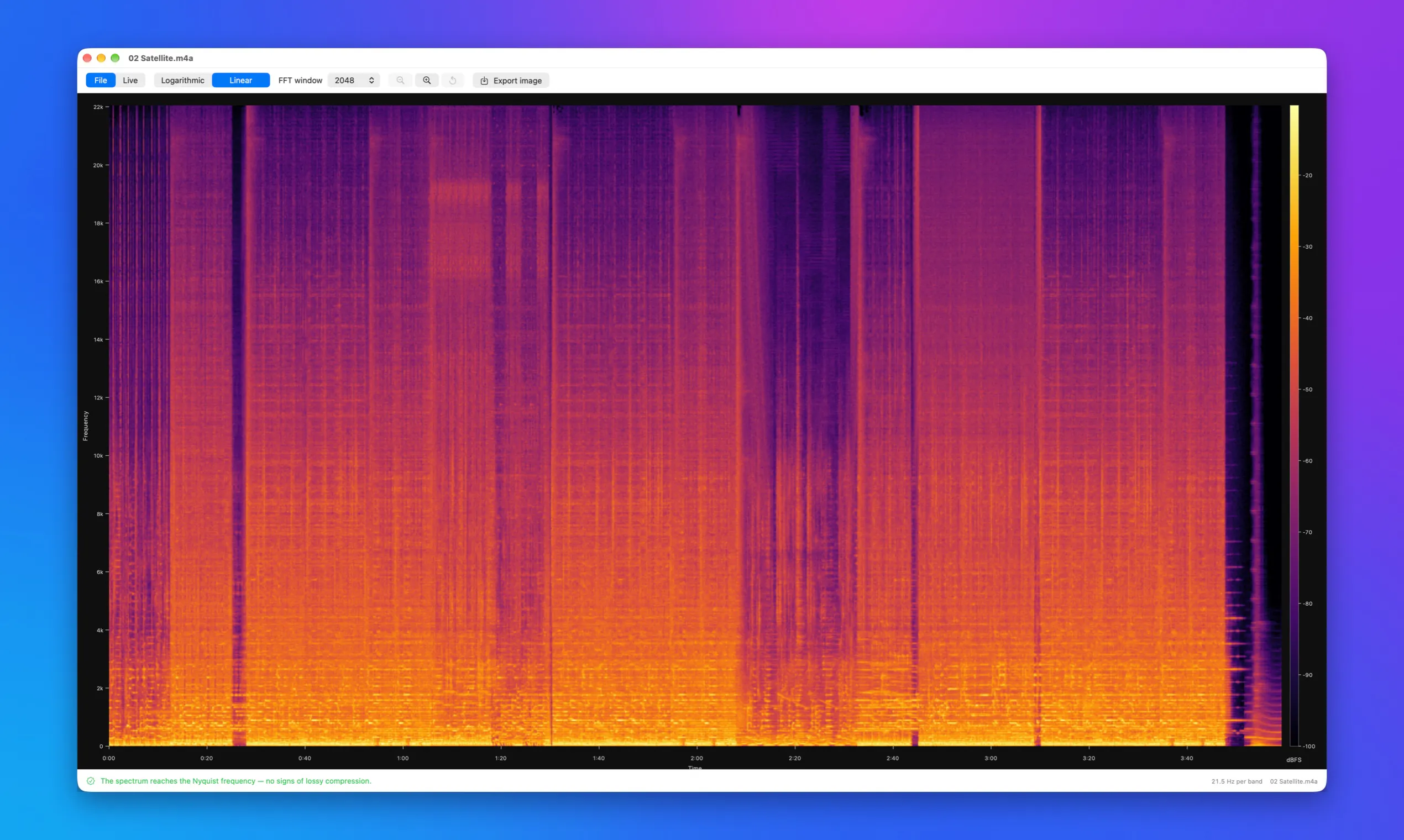Screen dimensions: 1404x840
Task: Open the FFT window size dropdown
Action: coord(354,80)
